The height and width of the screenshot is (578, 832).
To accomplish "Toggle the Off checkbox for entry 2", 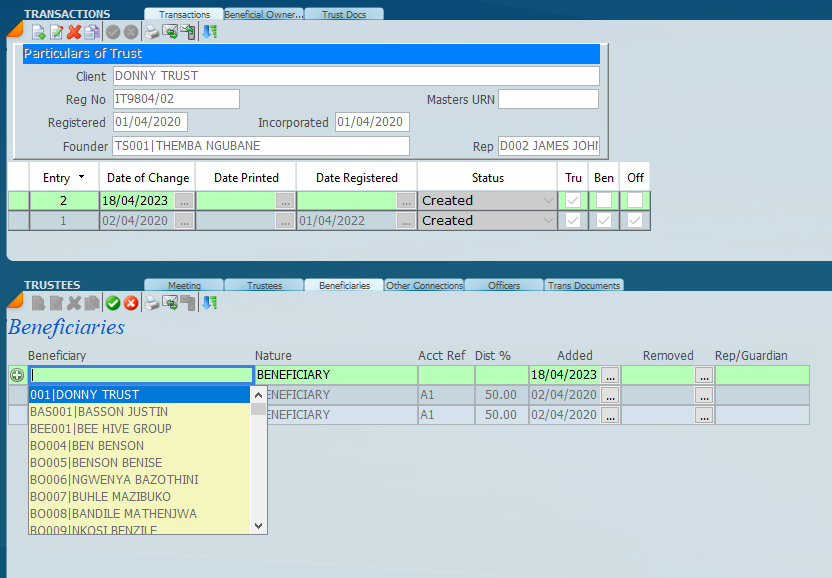I will point(635,200).
